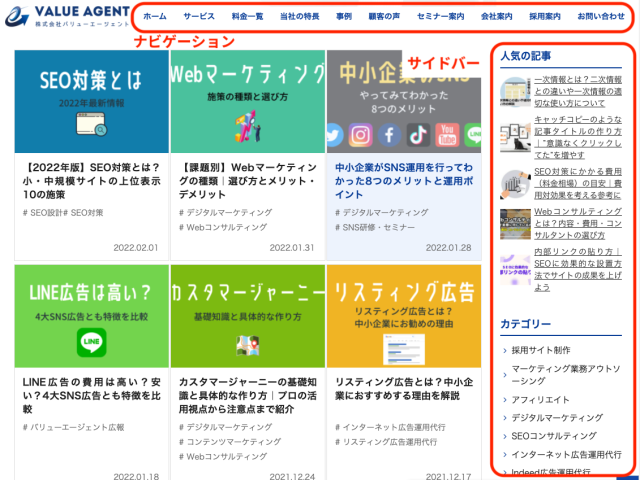Click the search results image on リスティング広告 card
The height and width of the screenshot is (480, 640).
(x=404, y=349)
